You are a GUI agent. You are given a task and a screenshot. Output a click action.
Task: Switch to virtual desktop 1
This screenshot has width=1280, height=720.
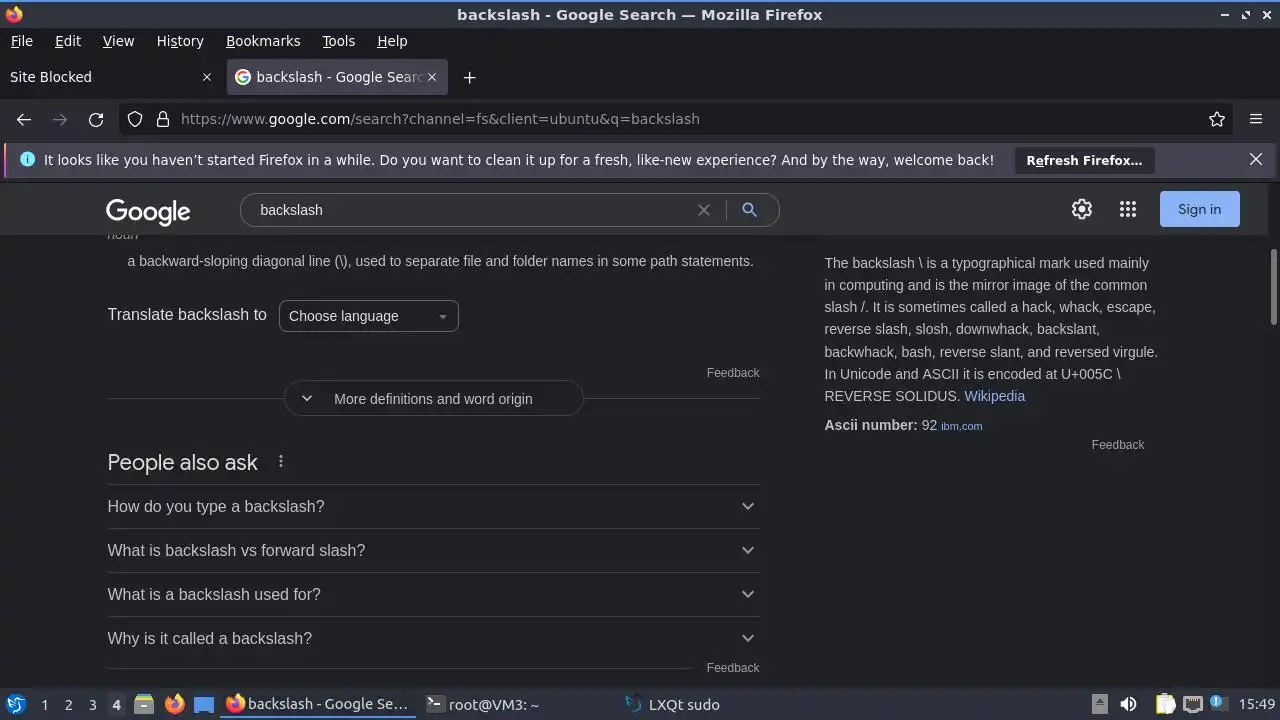coord(44,705)
